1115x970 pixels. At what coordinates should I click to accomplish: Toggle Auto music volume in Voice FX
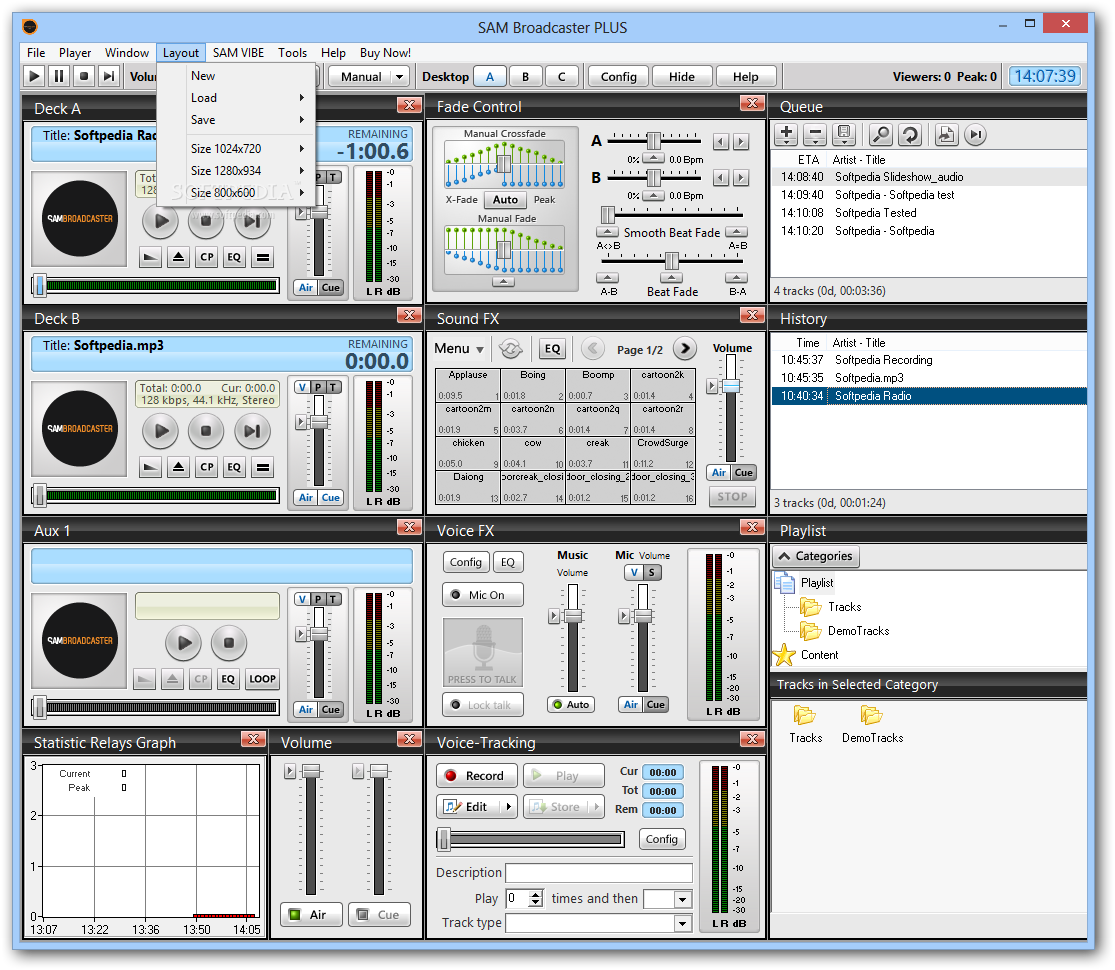click(571, 705)
